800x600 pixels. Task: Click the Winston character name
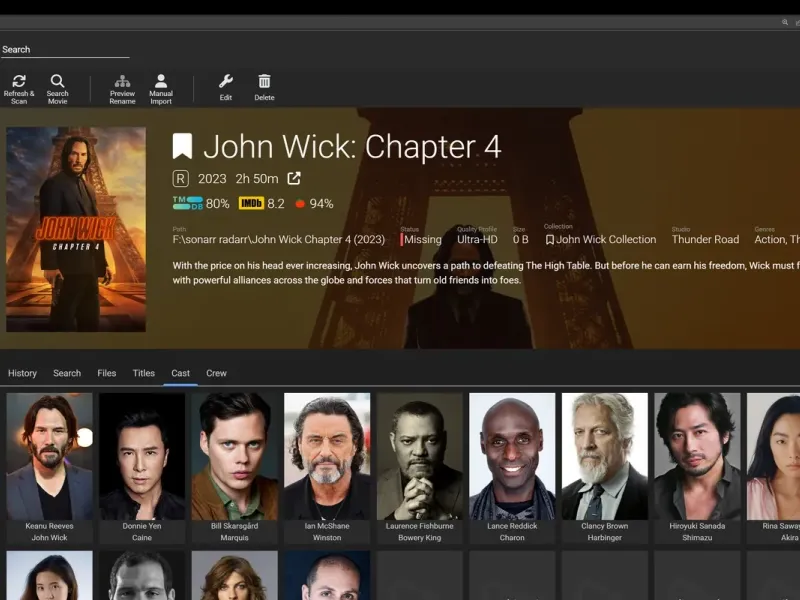327,538
